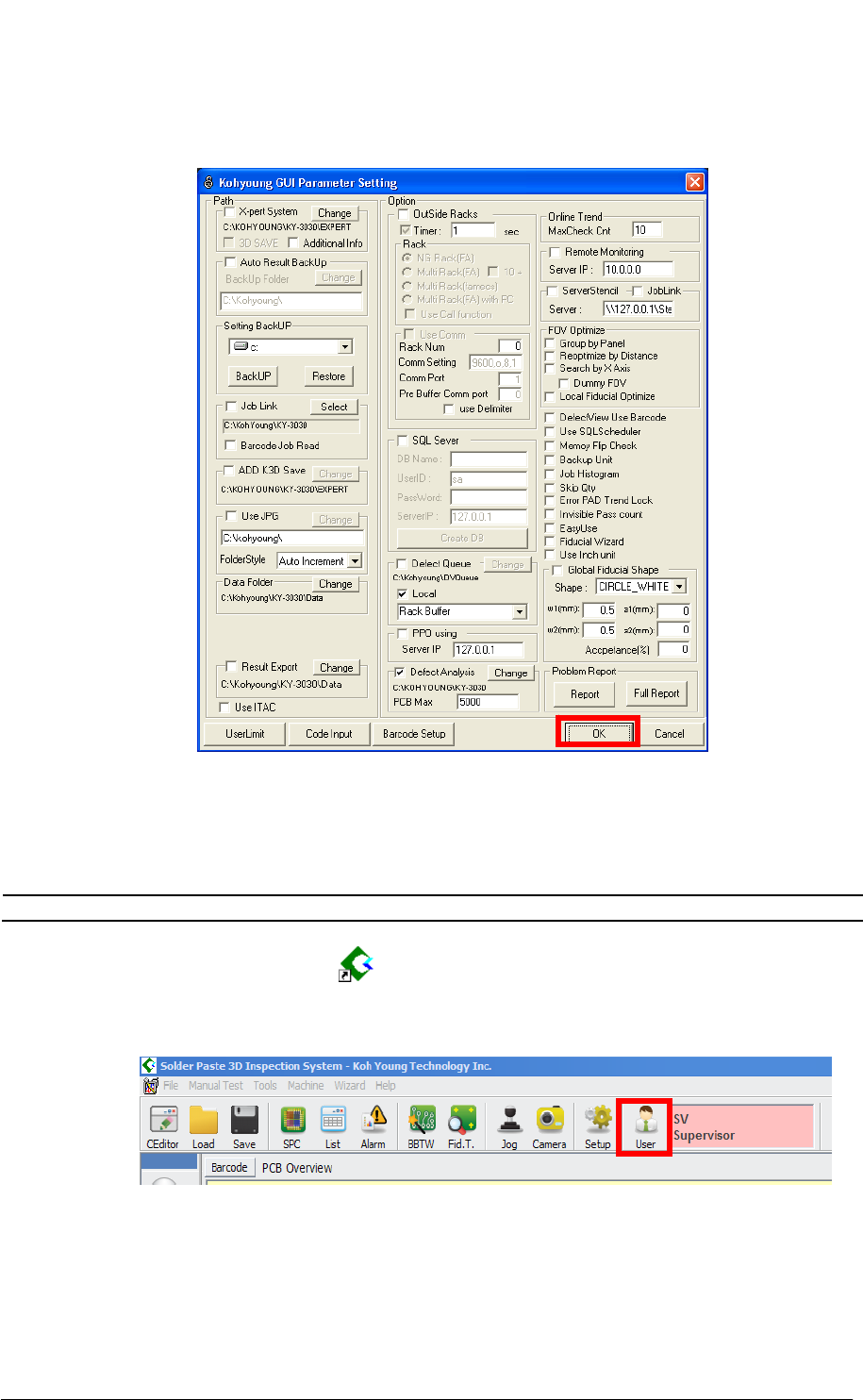Open the Jog control icon
This screenshot has width=863, height=1400.
tap(509, 1127)
